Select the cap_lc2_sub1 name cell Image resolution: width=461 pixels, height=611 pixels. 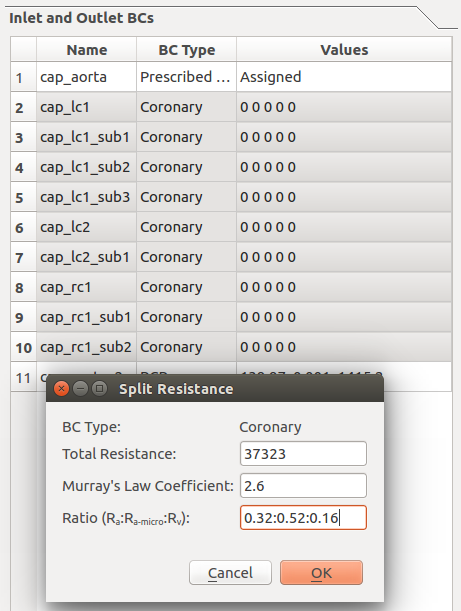pyautogui.click(x=87, y=257)
